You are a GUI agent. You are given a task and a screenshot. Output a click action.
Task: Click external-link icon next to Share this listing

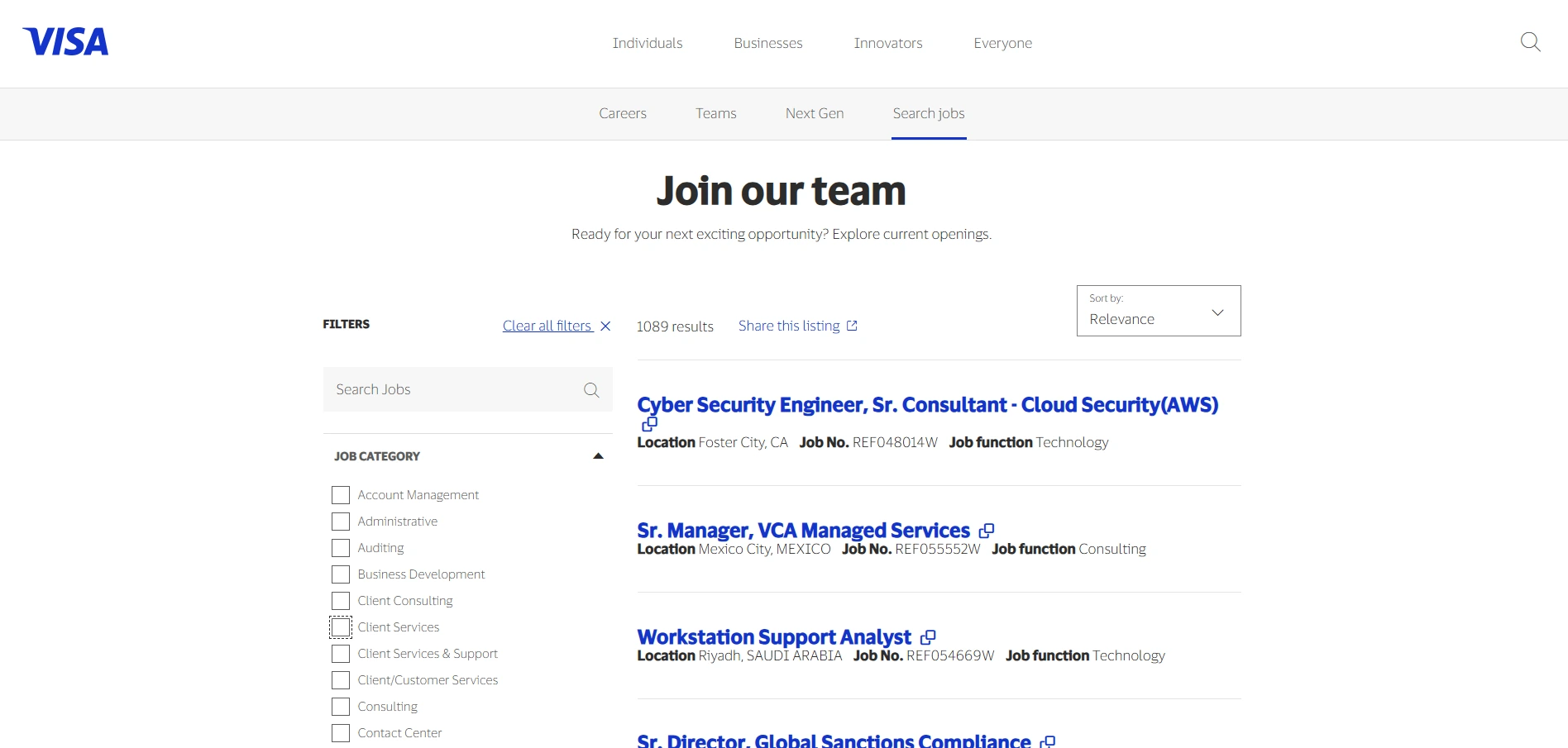852,326
